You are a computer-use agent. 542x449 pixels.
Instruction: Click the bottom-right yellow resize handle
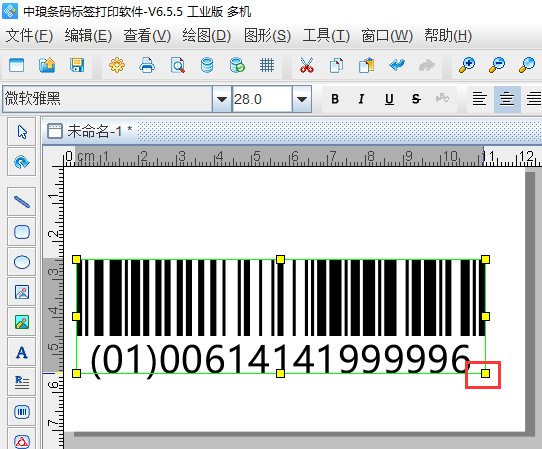[x=485, y=373]
